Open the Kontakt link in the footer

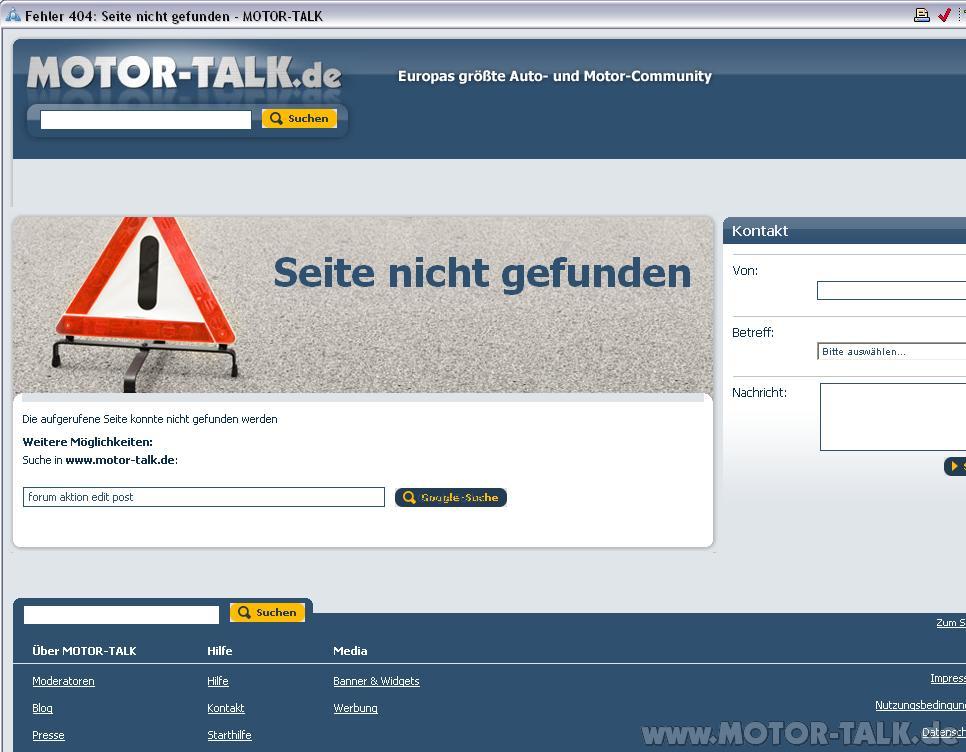(x=226, y=708)
